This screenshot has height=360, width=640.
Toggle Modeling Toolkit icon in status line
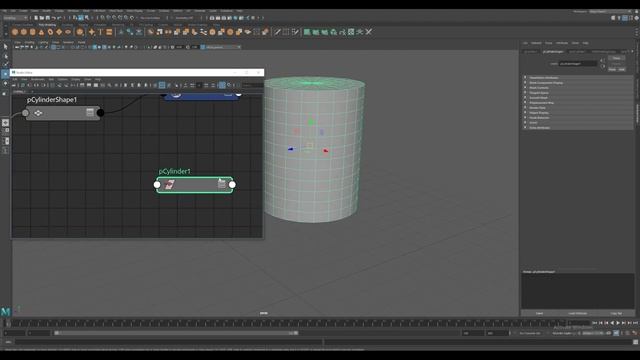click(613, 18)
